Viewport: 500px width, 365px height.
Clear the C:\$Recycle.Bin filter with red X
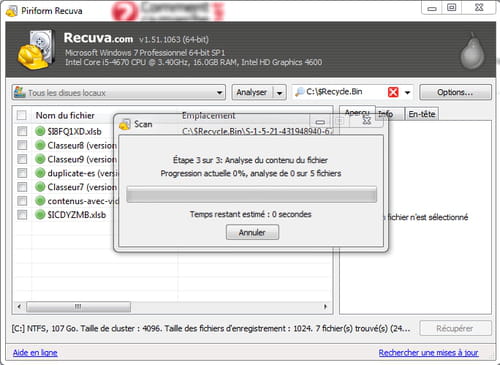393,92
